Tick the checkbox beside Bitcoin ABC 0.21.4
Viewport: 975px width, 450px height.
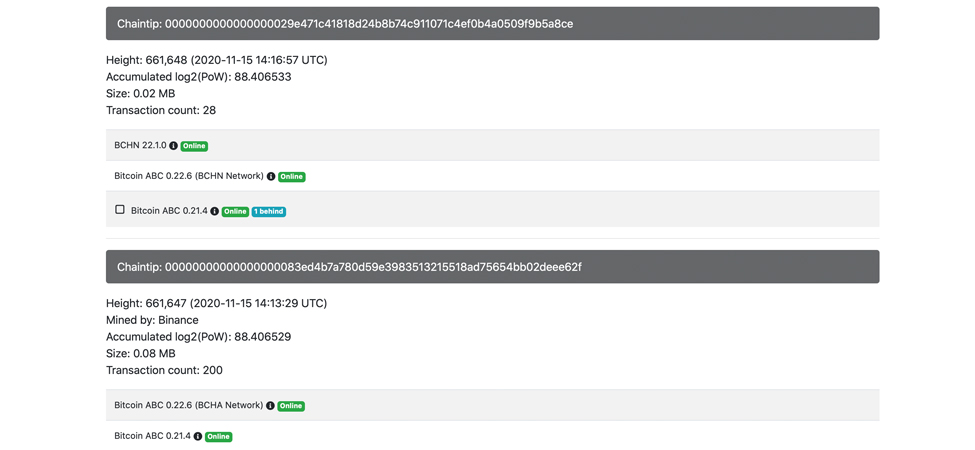tap(120, 210)
